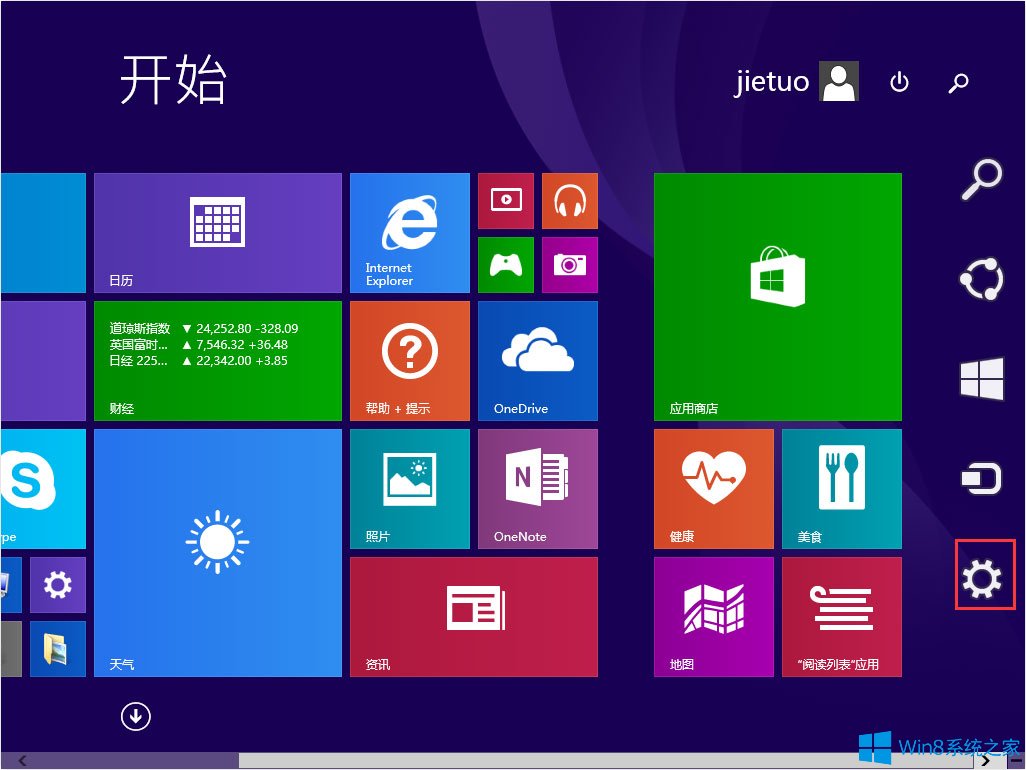Click the power button next to user

pos(899,82)
